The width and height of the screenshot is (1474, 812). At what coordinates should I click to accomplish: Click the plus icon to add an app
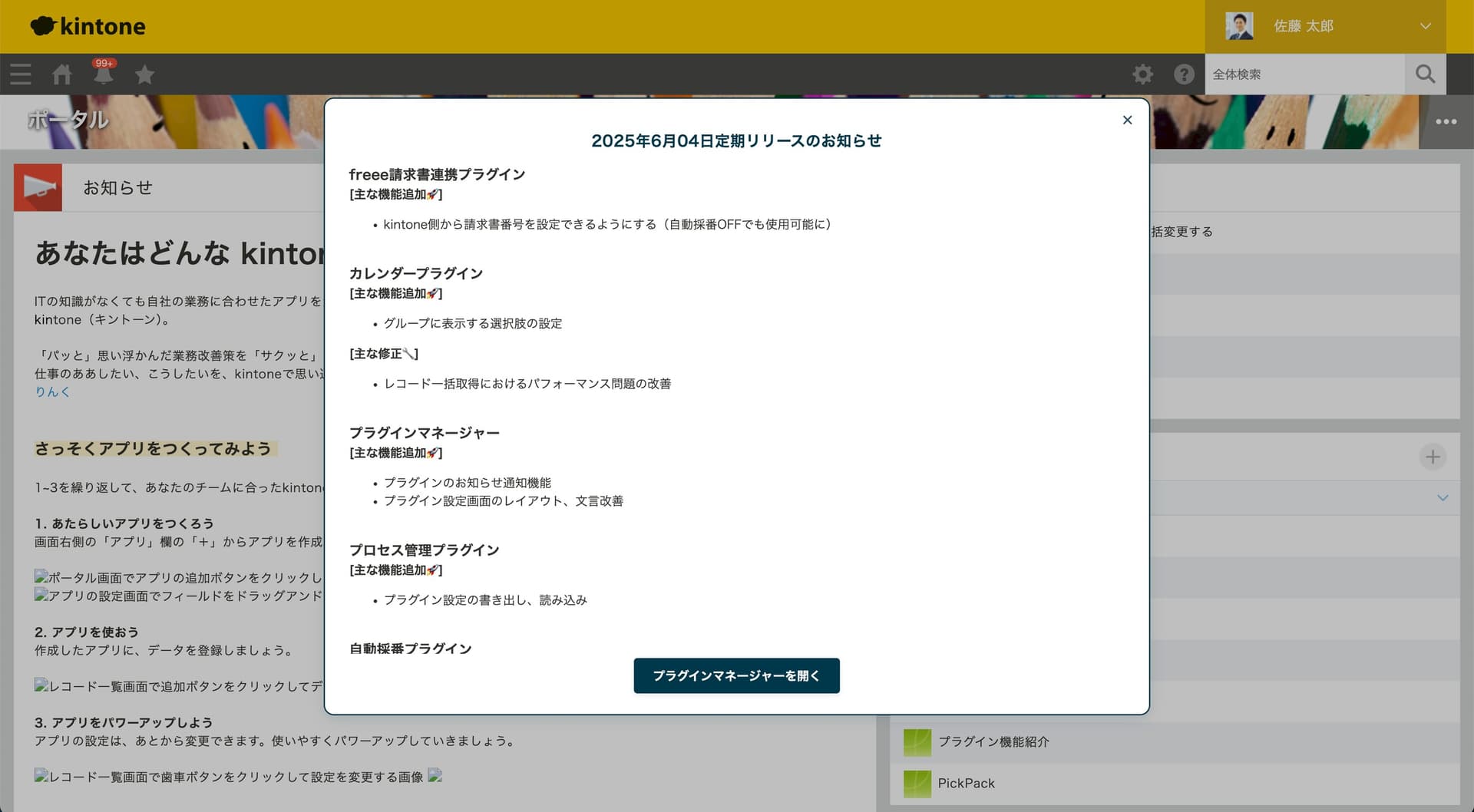click(x=1433, y=457)
